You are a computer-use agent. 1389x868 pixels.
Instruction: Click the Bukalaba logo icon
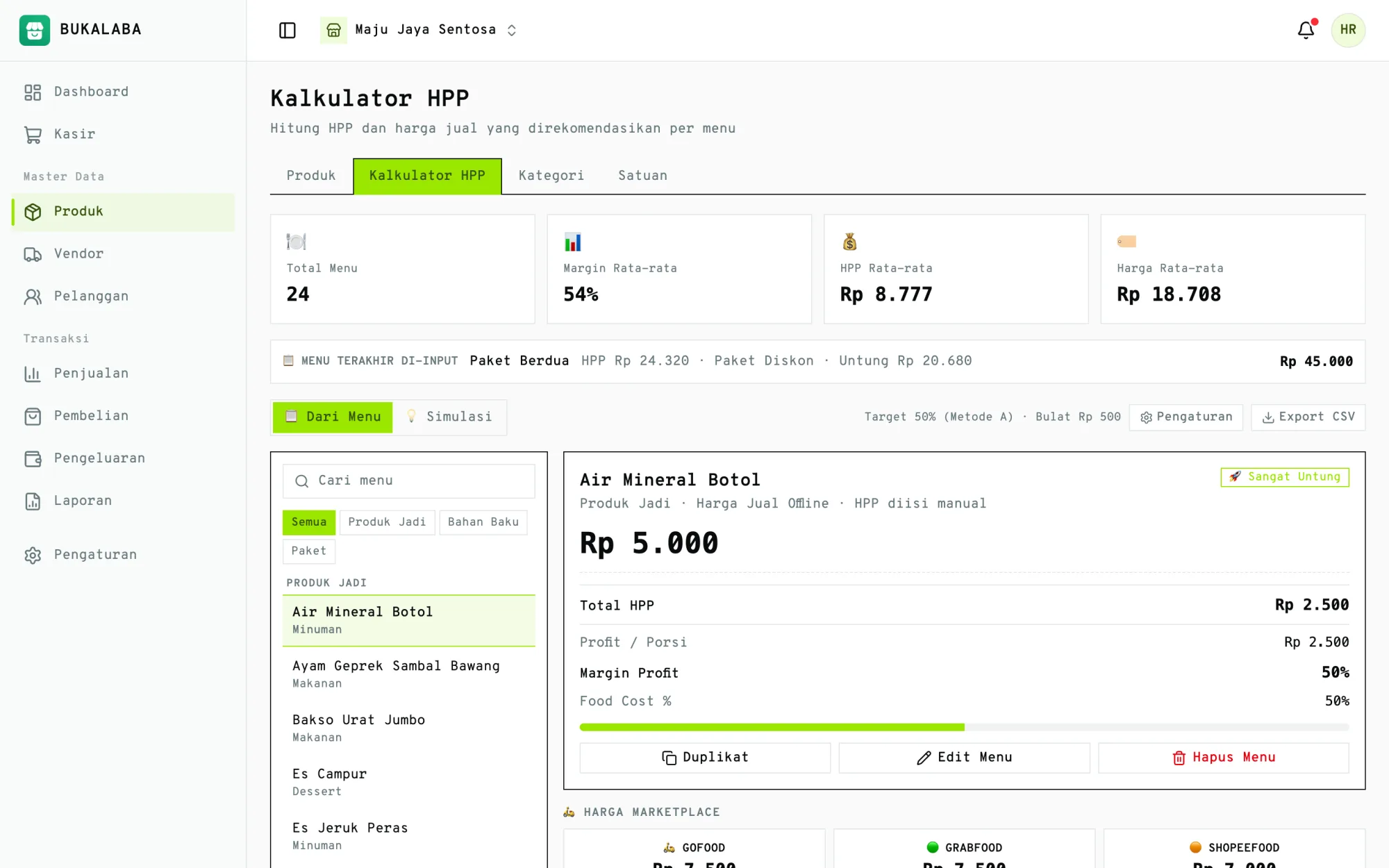[x=34, y=30]
